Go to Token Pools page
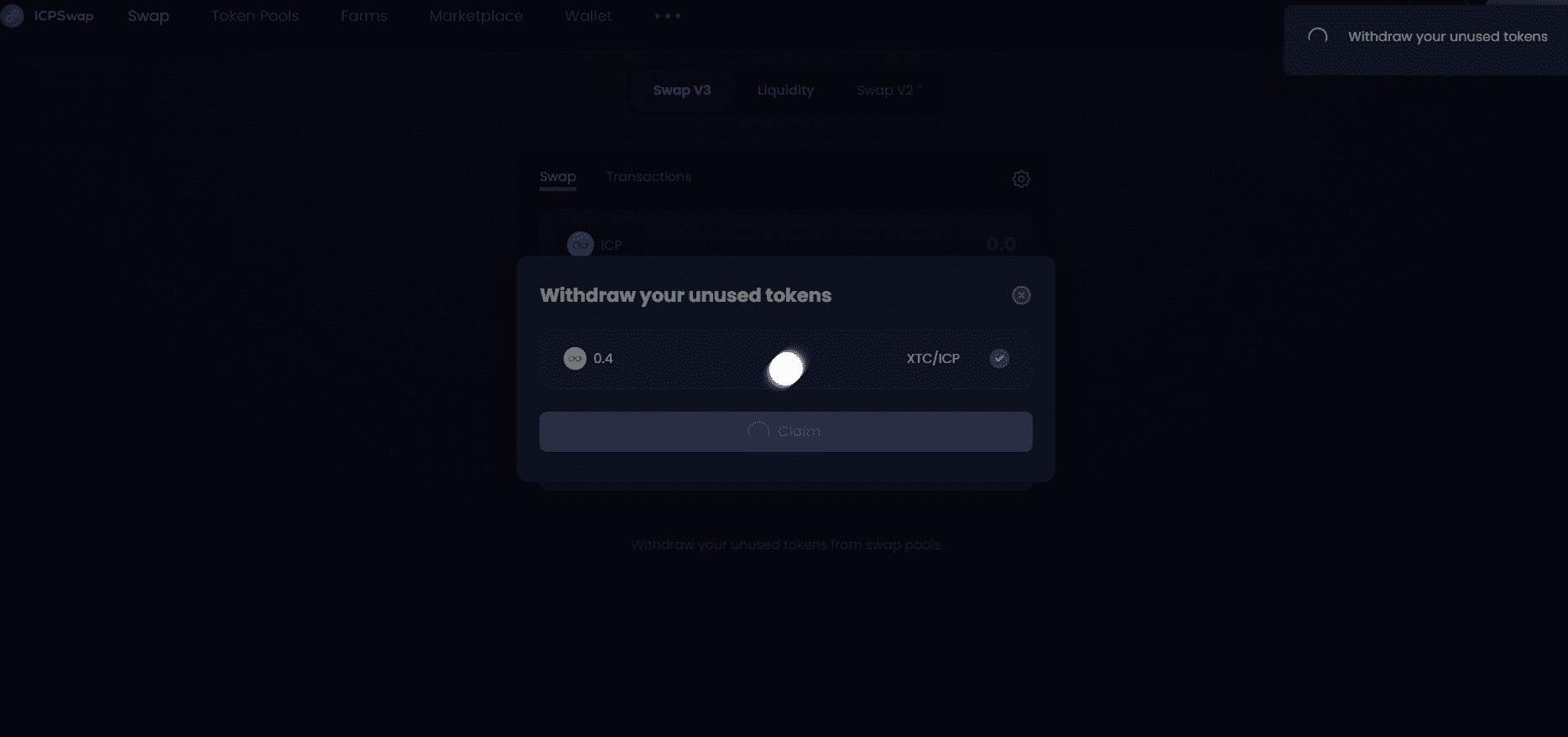 point(255,16)
